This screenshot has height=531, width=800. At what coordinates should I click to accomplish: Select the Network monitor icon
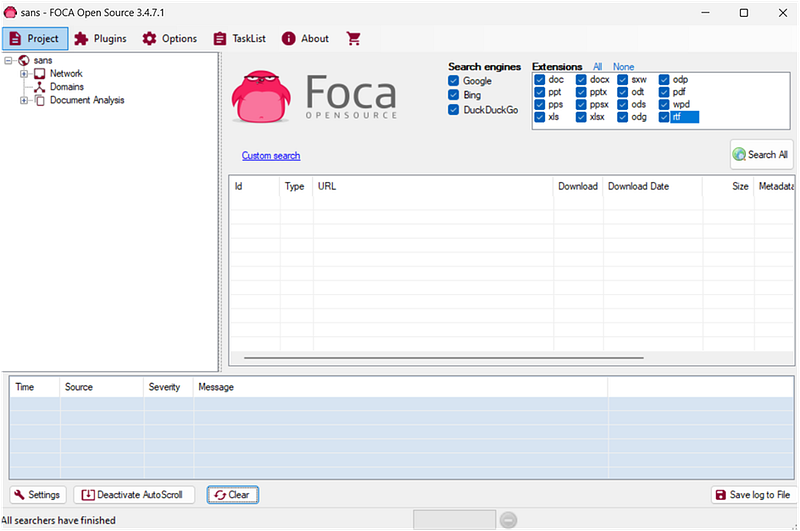39,73
